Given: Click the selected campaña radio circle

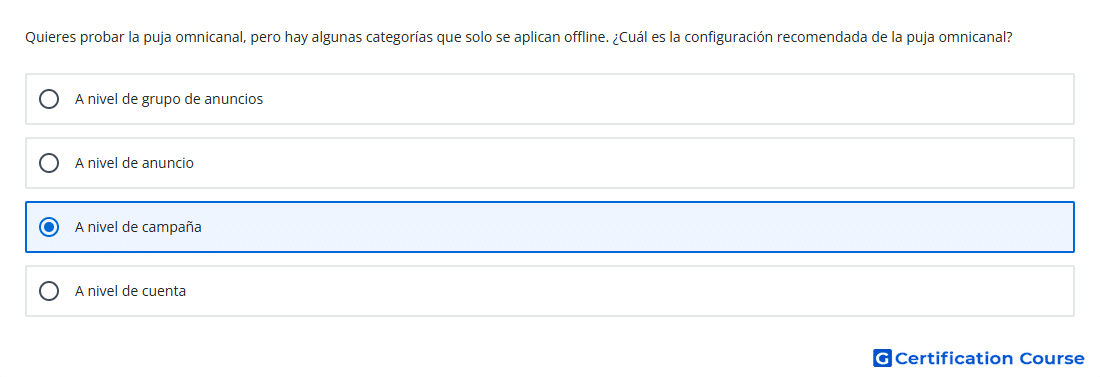Looking at the screenshot, I should [x=49, y=227].
